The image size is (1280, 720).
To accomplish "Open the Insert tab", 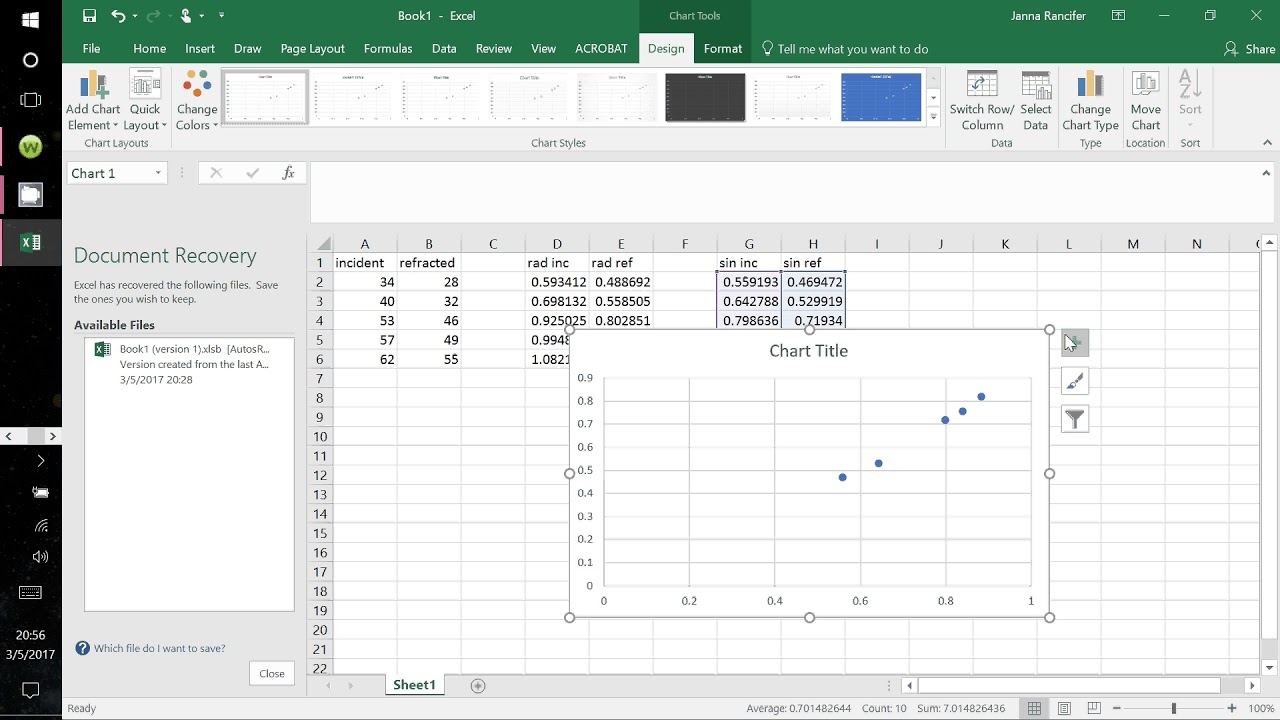I will click(200, 48).
